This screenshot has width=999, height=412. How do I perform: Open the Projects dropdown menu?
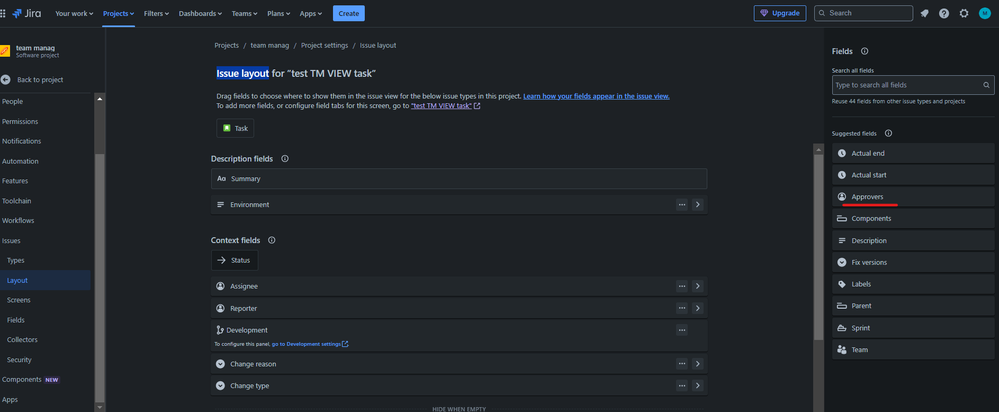(119, 13)
